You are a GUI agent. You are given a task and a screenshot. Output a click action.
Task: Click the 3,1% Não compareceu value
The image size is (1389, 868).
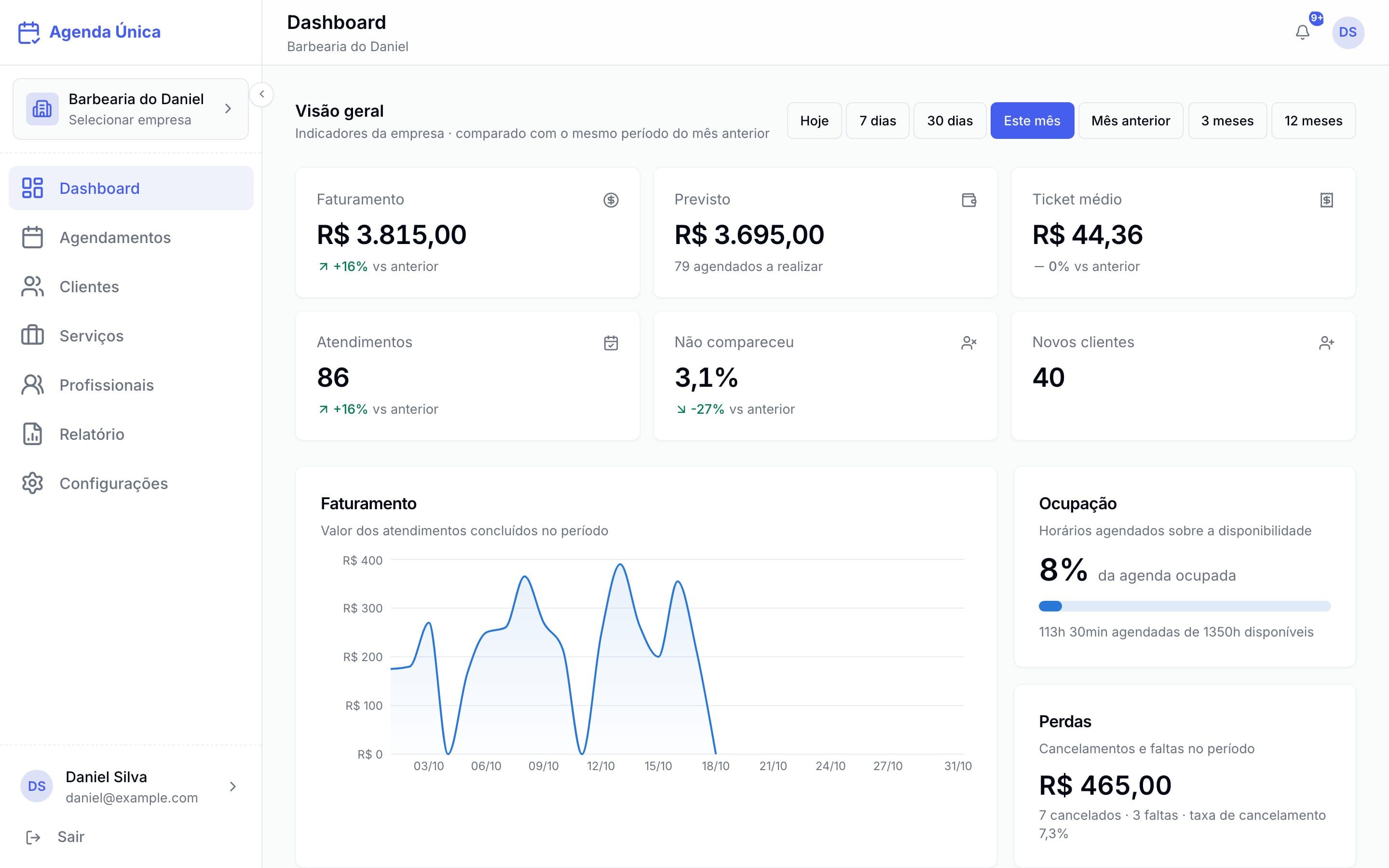pyautogui.click(x=706, y=377)
